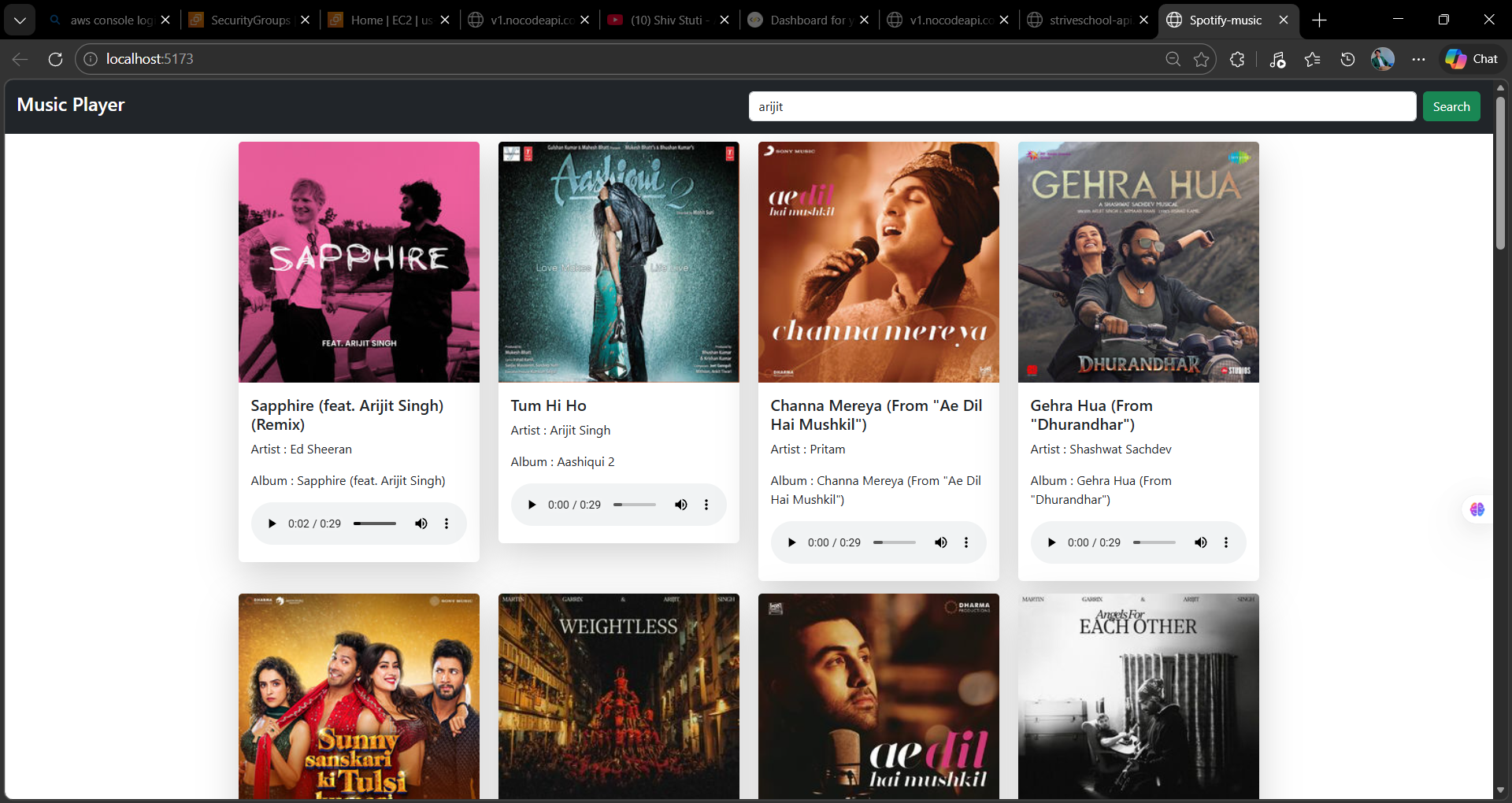Open the browser tab search chevron

click(x=20, y=20)
